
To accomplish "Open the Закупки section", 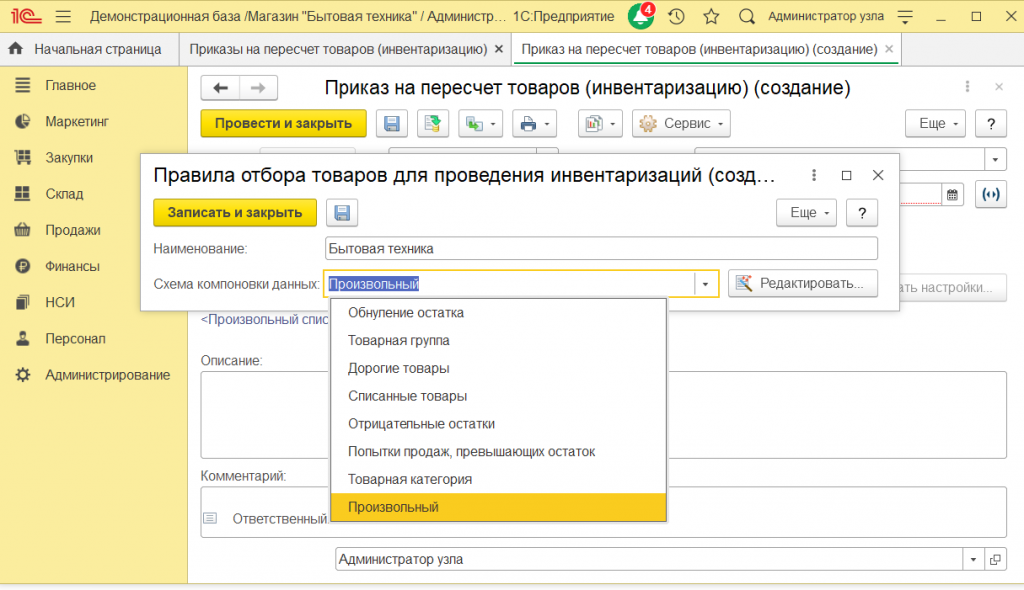I will (69, 158).
